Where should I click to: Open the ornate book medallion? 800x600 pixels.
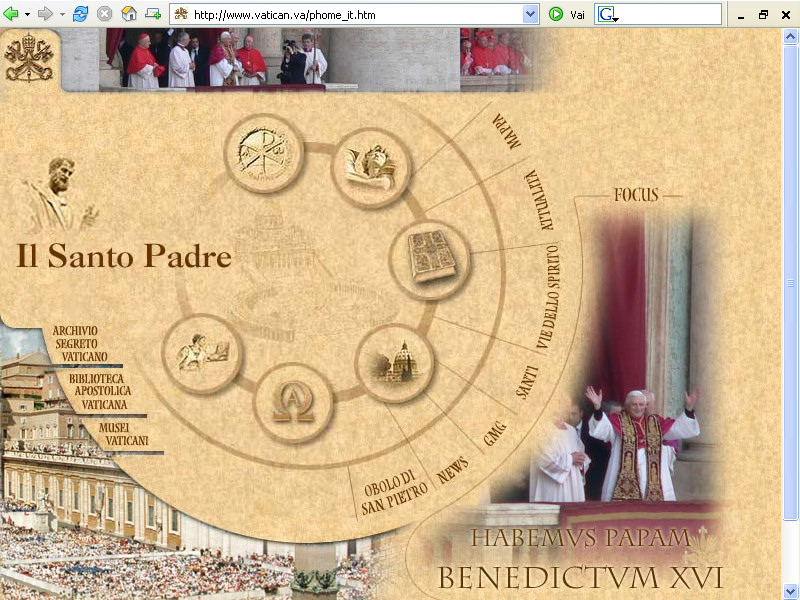point(430,260)
